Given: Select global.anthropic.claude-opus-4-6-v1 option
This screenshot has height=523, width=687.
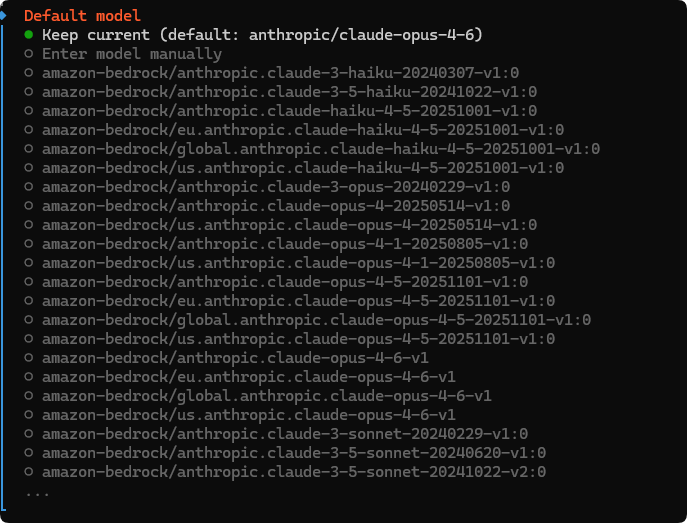Looking at the screenshot, I should pos(266,396).
